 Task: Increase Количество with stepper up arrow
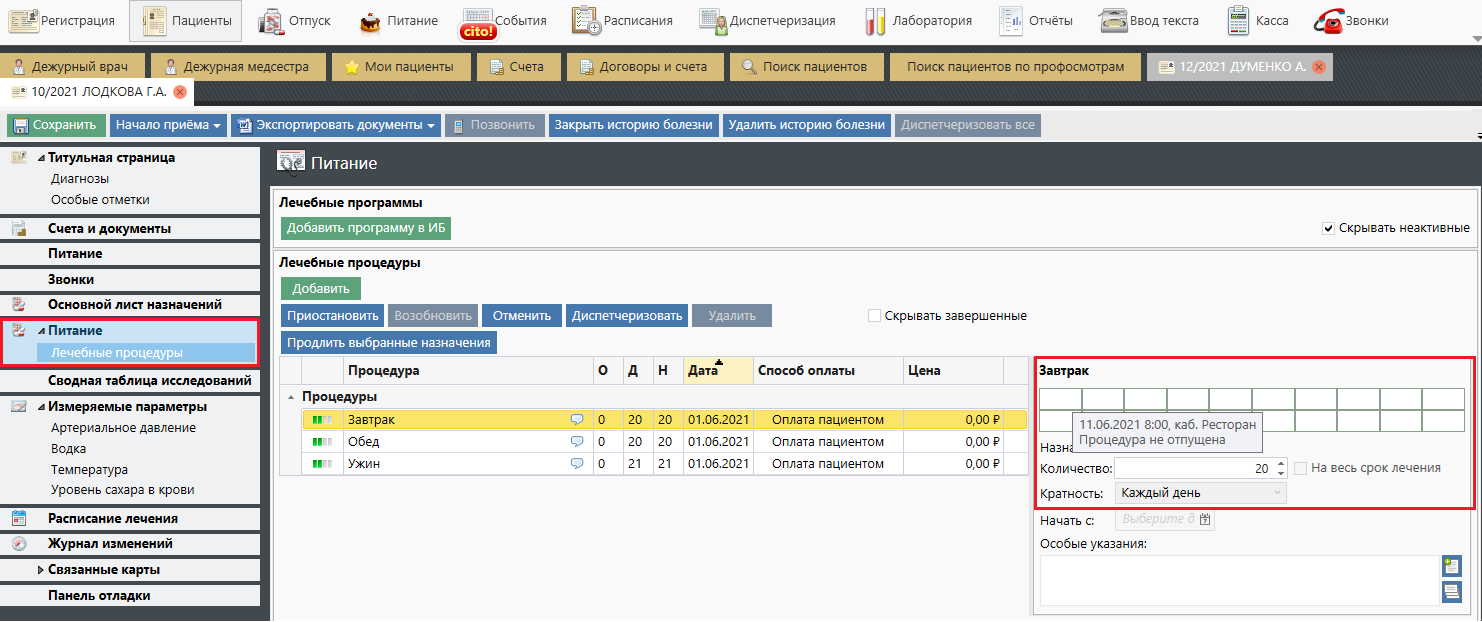[1281, 463]
